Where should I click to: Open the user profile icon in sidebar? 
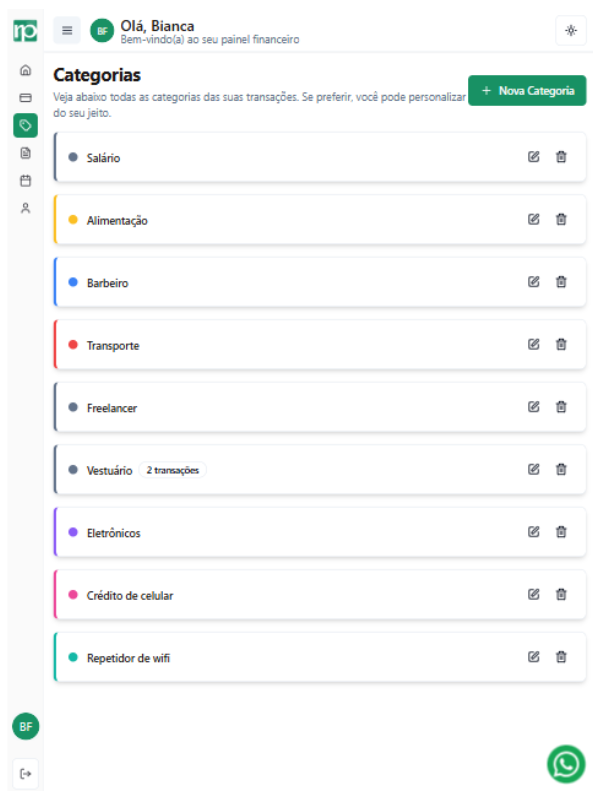[x=25, y=208]
